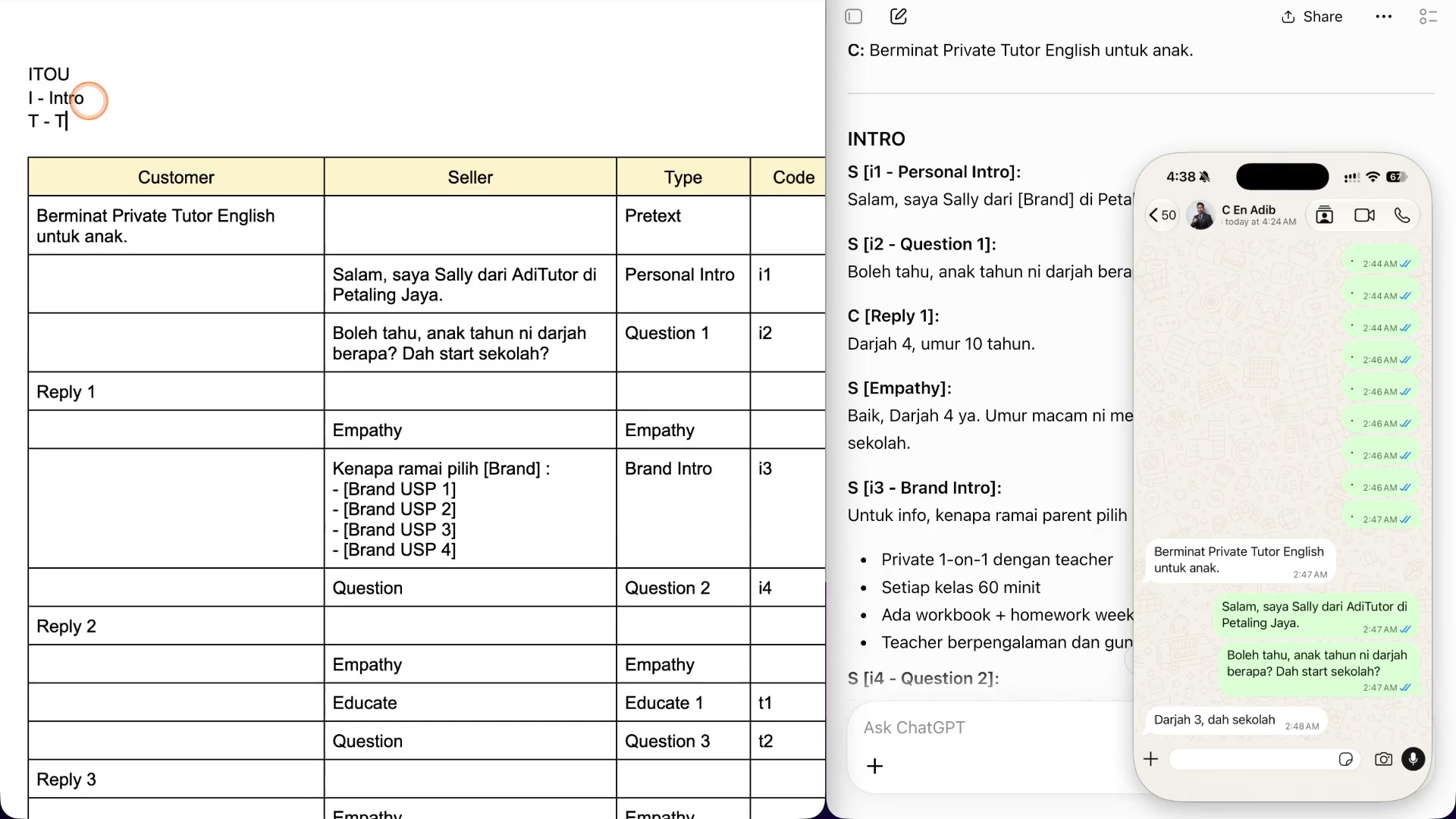Toggle the ChatGPT sidebar panel icon
The image size is (1456, 819).
[x=854, y=17]
